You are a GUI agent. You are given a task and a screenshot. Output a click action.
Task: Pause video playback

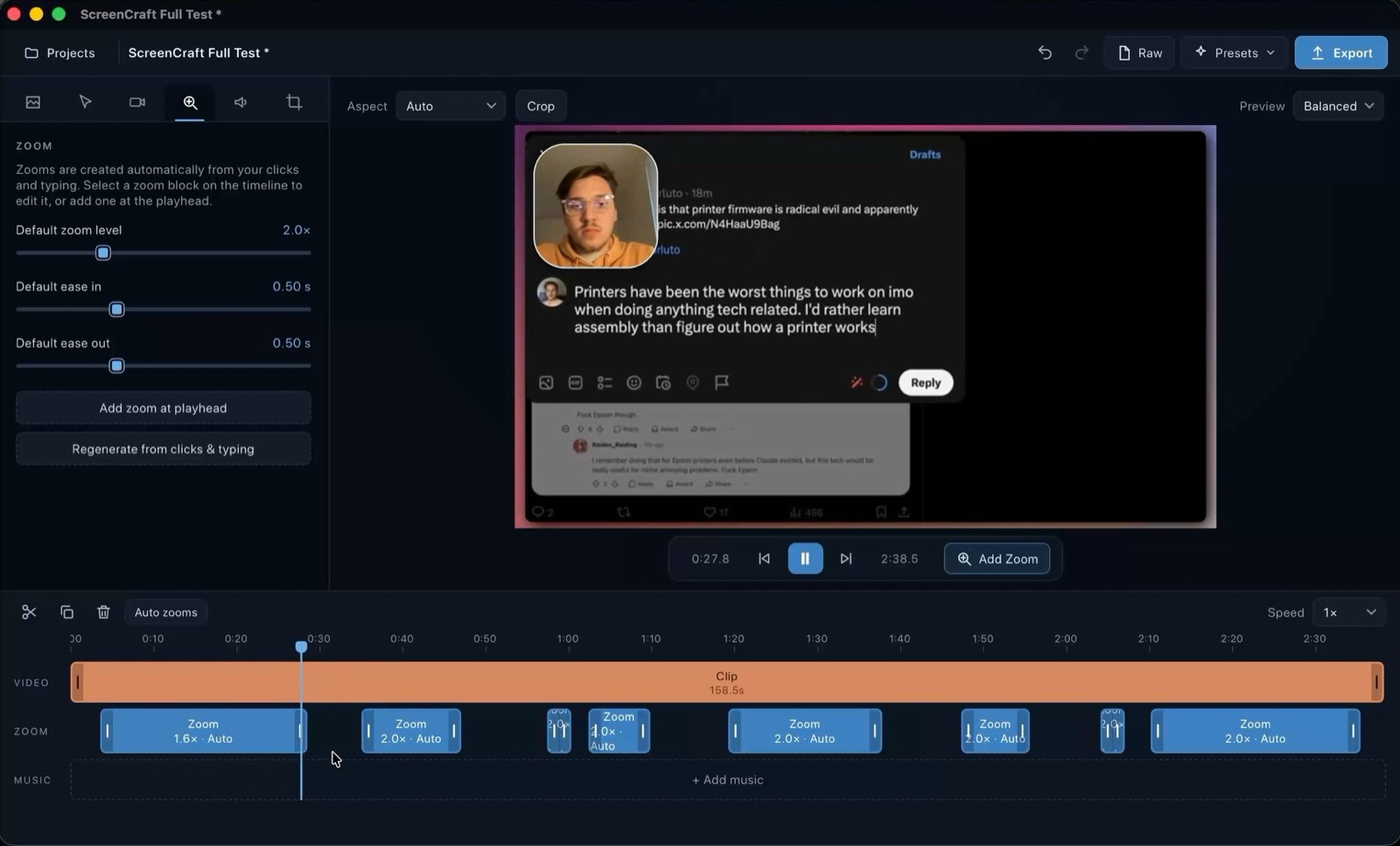tap(805, 558)
